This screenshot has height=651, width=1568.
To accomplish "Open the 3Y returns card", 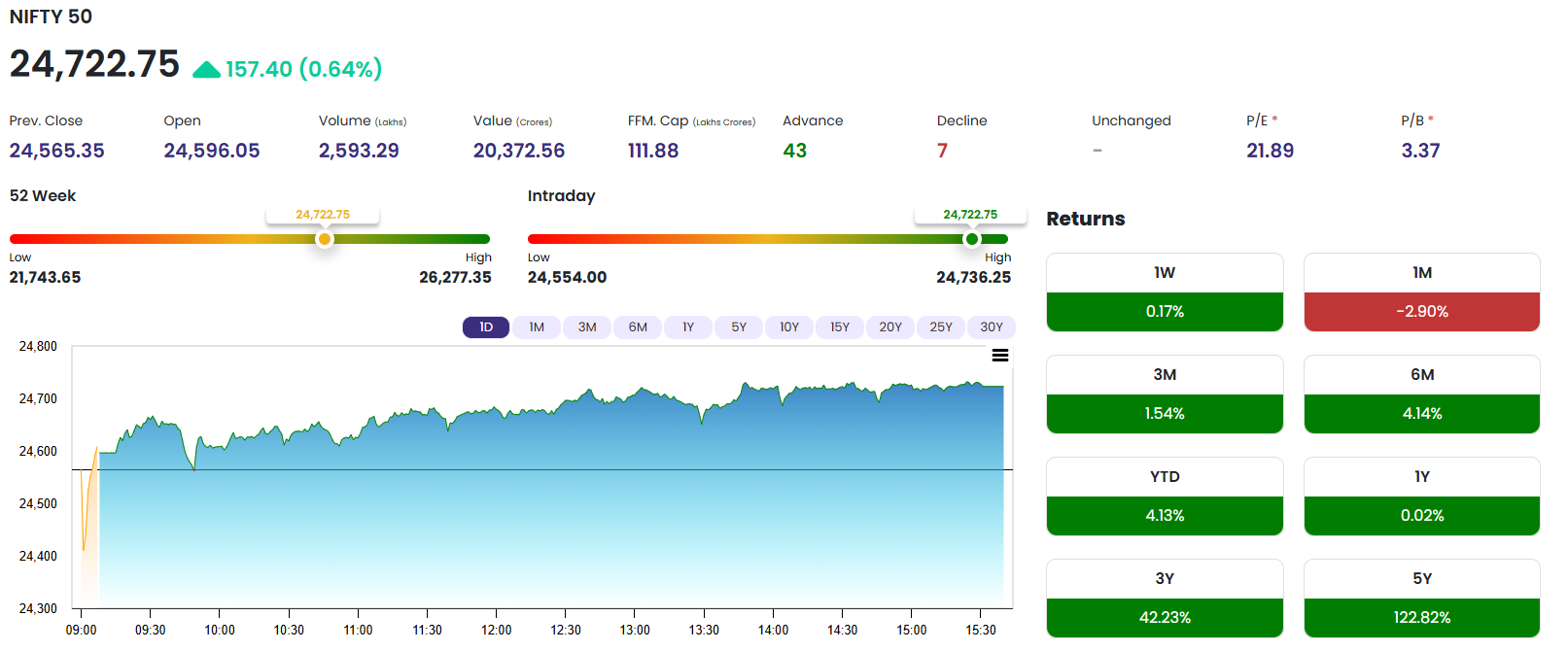I will coord(1165,599).
